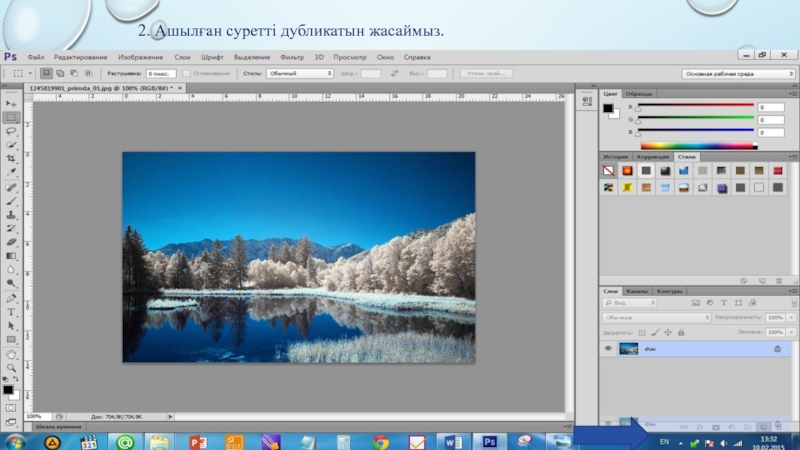
Task: Select the Move tool
Action: point(11,103)
